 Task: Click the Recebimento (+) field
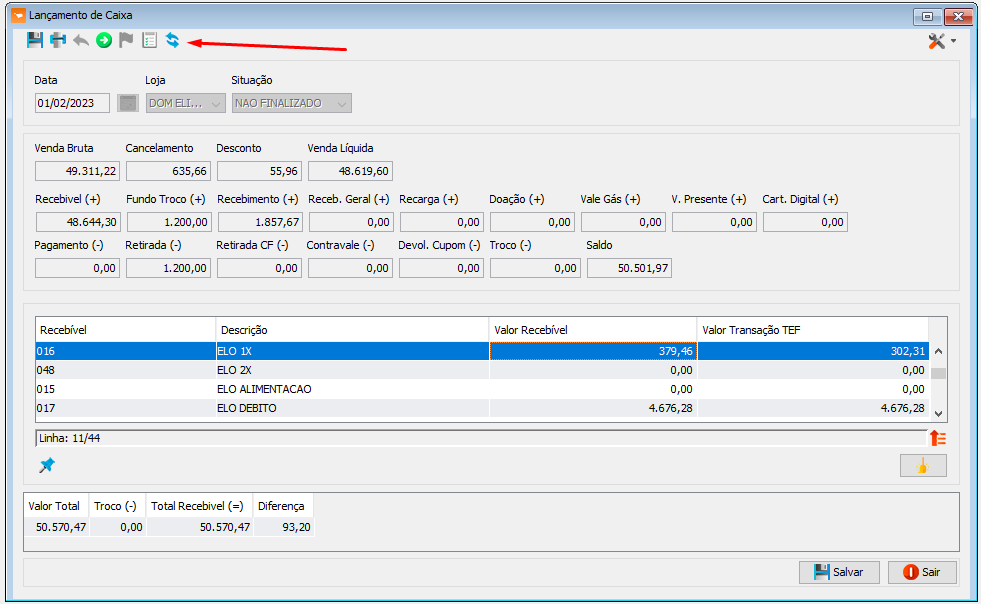pyautogui.click(x=260, y=222)
